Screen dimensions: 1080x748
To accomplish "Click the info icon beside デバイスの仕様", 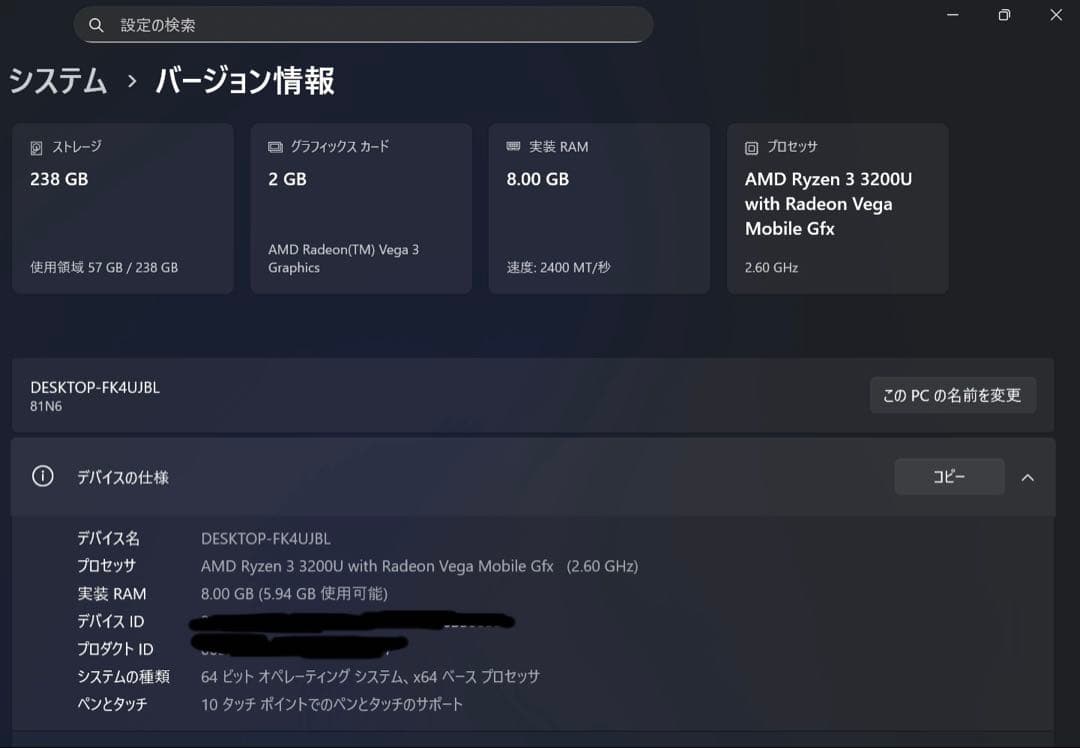I will pyautogui.click(x=41, y=477).
